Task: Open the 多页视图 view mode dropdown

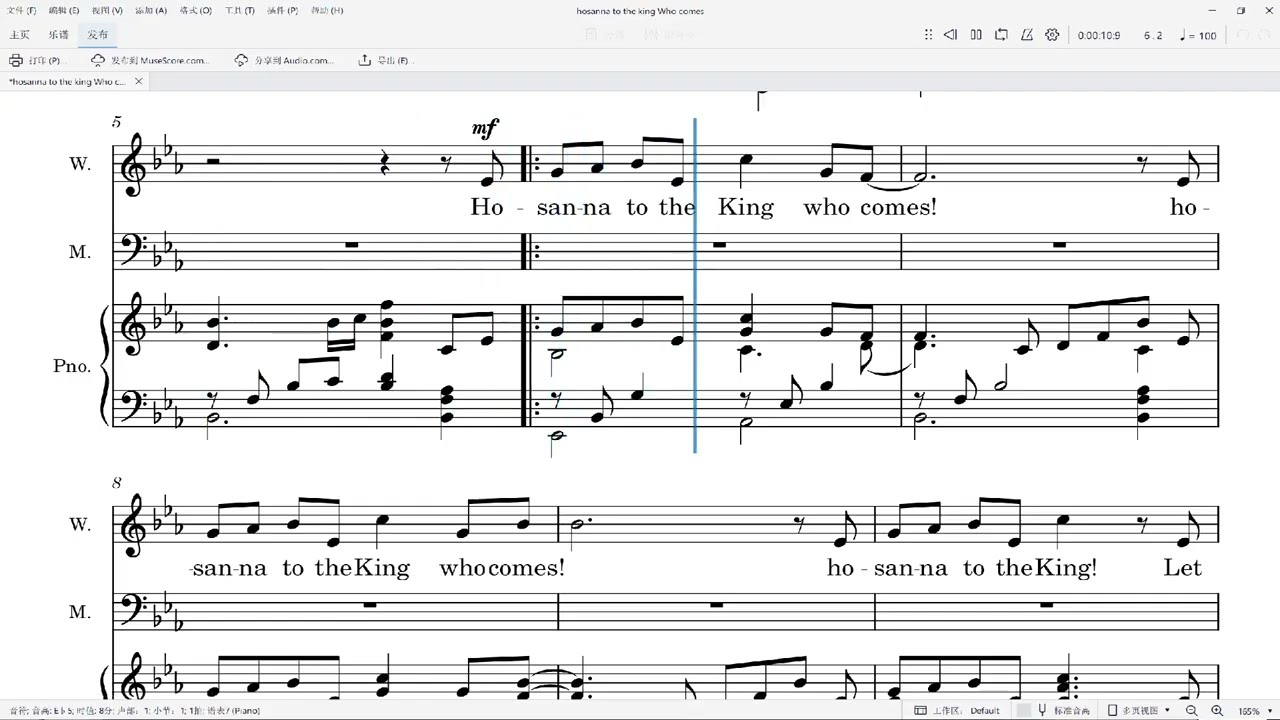Action: (x=1139, y=711)
